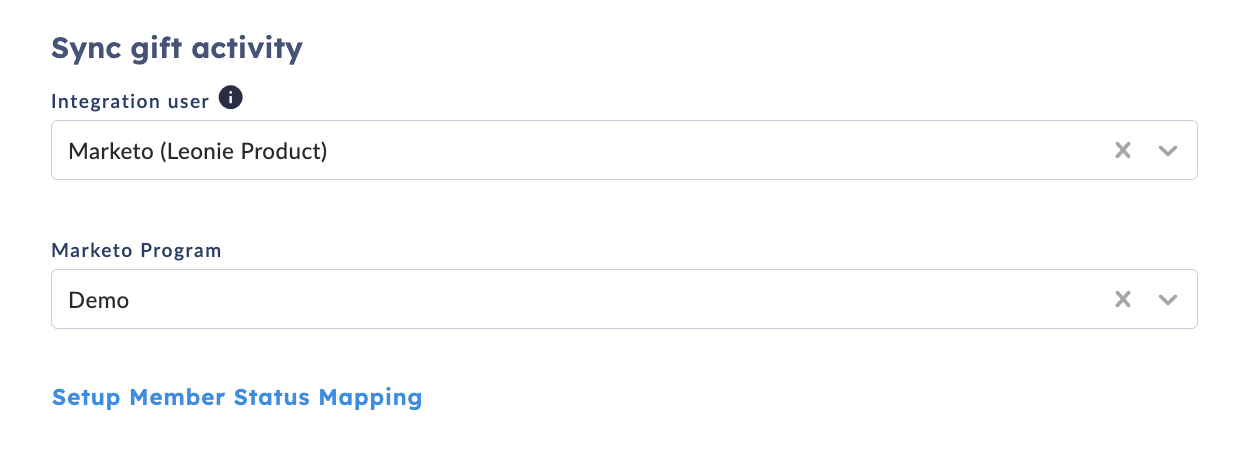Click blank space inside Marketo Program box
Viewport: 1248px width, 468px height.
click(620, 299)
